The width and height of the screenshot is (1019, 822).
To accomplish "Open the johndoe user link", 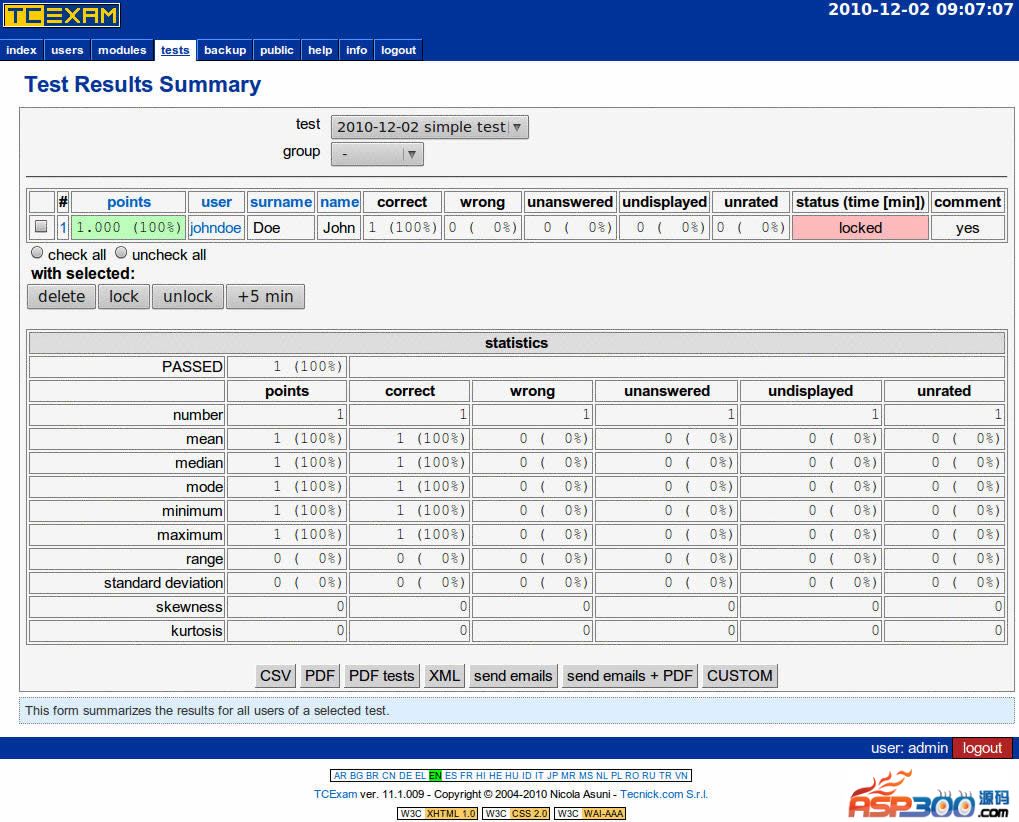I will [216, 228].
